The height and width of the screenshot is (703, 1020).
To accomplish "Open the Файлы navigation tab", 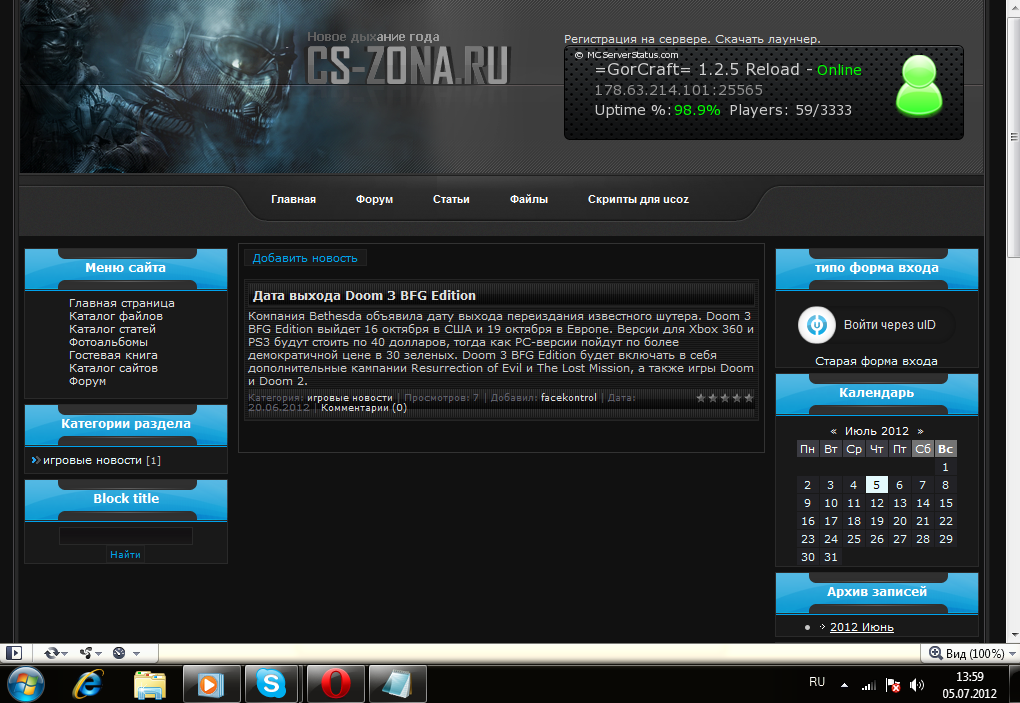I will pos(529,199).
